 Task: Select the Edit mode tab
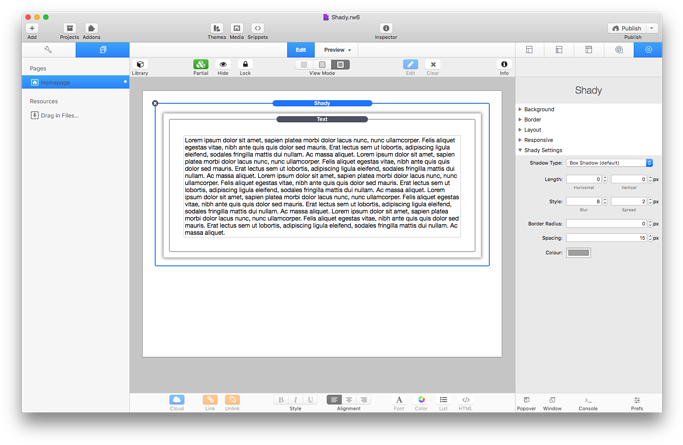click(x=301, y=49)
